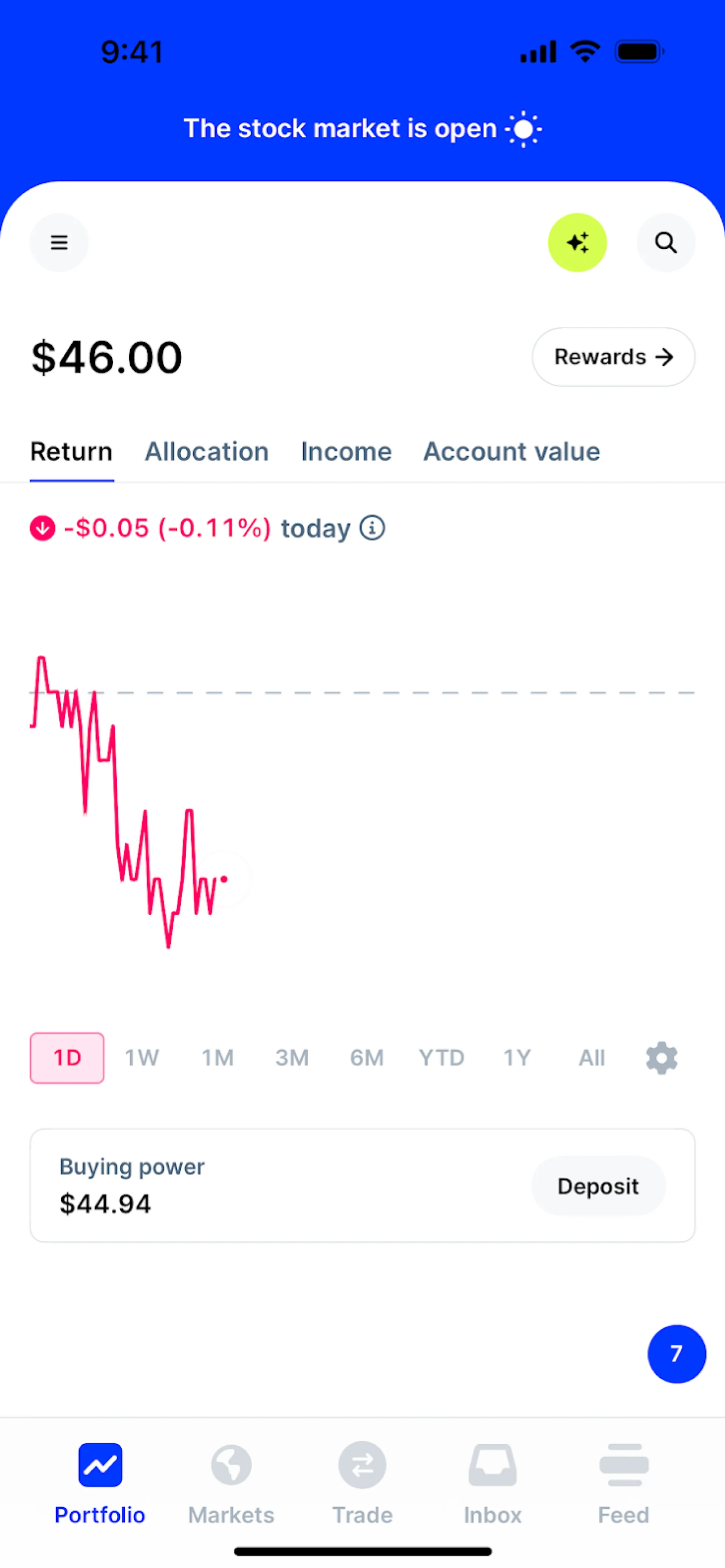The image size is (725, 1568).
Task: Switch to the Allocation tab
Action: pyautogui.click(x=206, y=452)
